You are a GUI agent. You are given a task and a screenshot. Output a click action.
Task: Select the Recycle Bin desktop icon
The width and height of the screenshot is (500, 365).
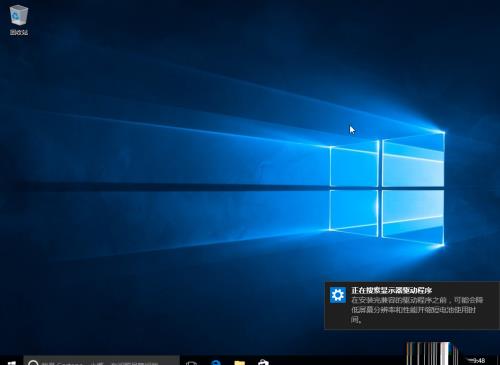pos(19,19)
